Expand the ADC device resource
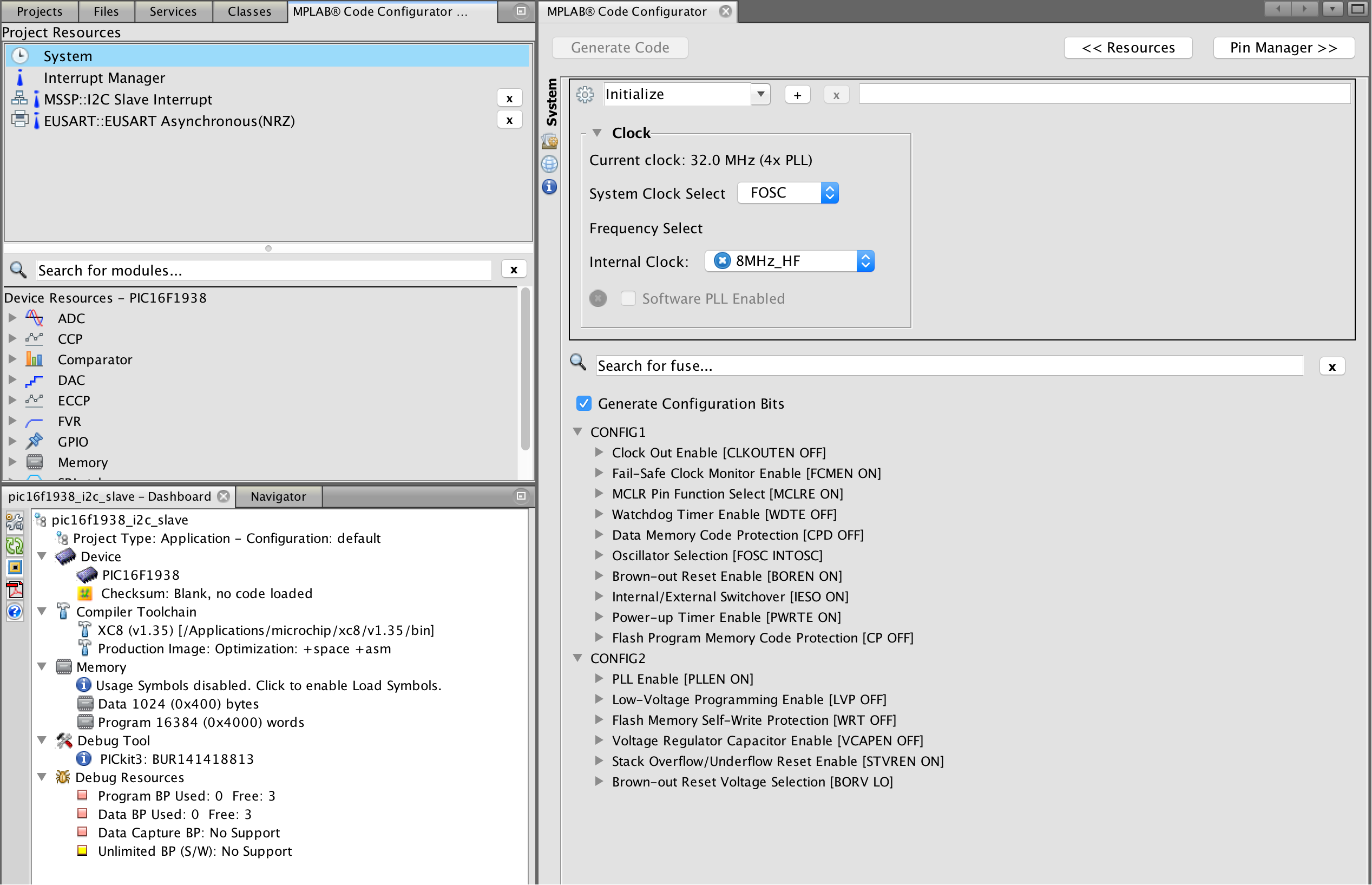 [x=12, y=318]
